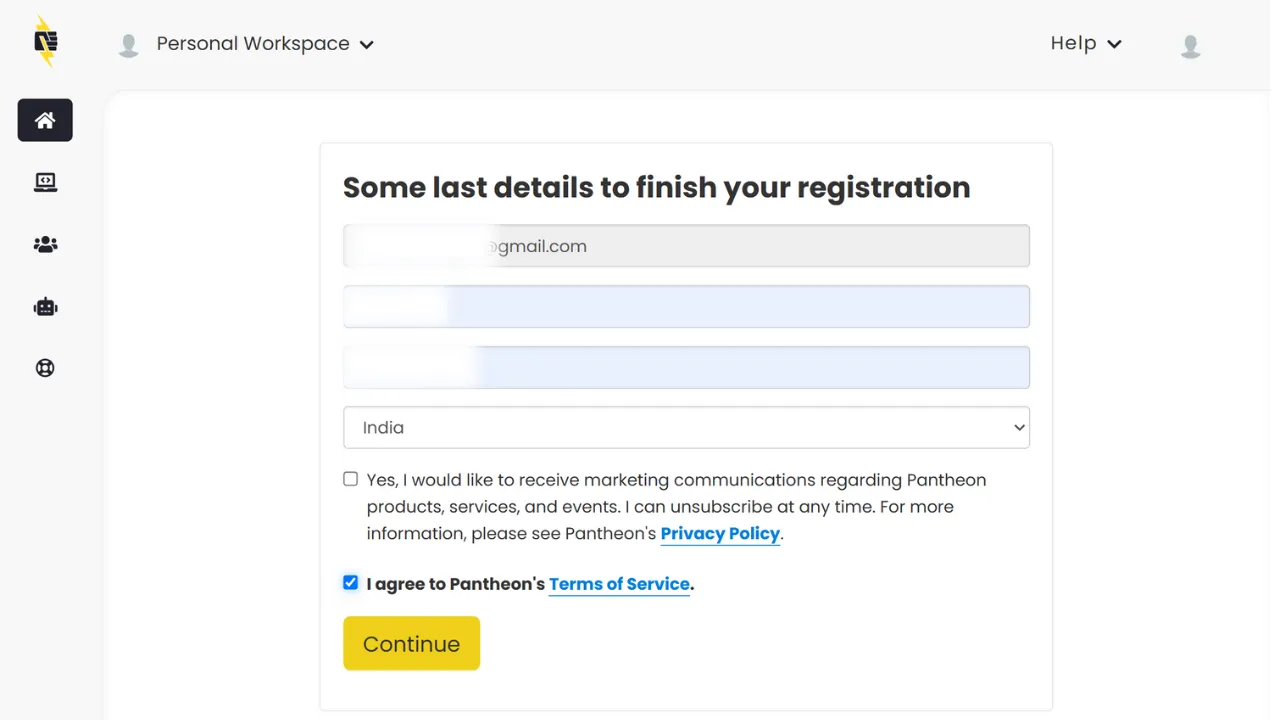Click the yellow Continue button

(x=411, y=643)
